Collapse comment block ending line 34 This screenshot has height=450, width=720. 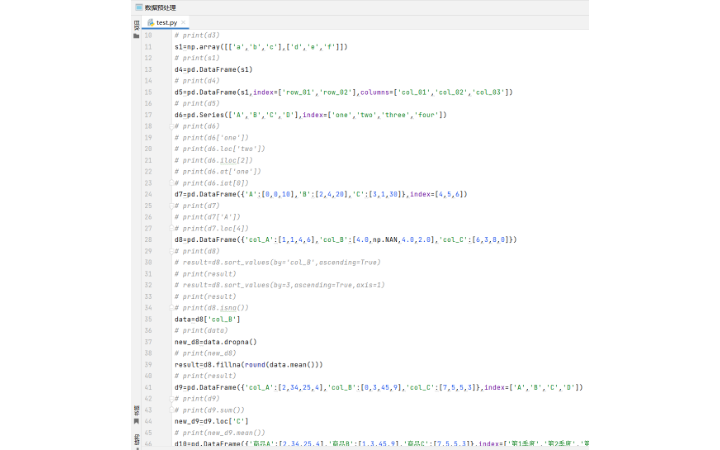click(x=172, y=308)
